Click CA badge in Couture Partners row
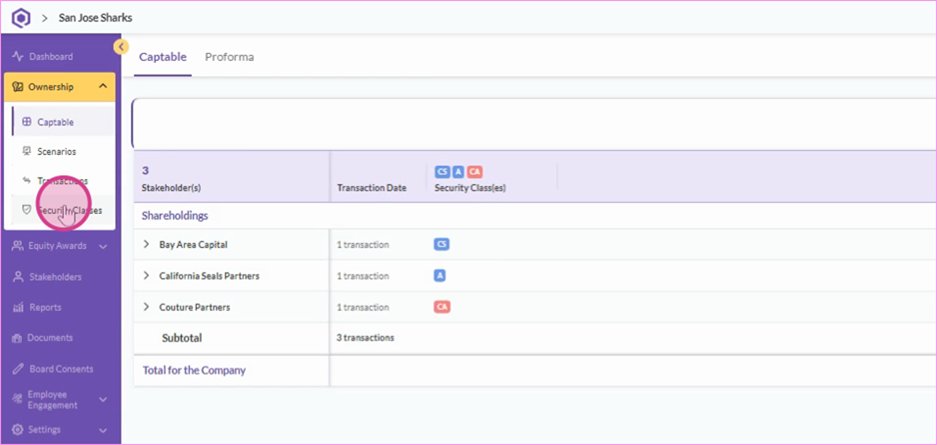 442,307
